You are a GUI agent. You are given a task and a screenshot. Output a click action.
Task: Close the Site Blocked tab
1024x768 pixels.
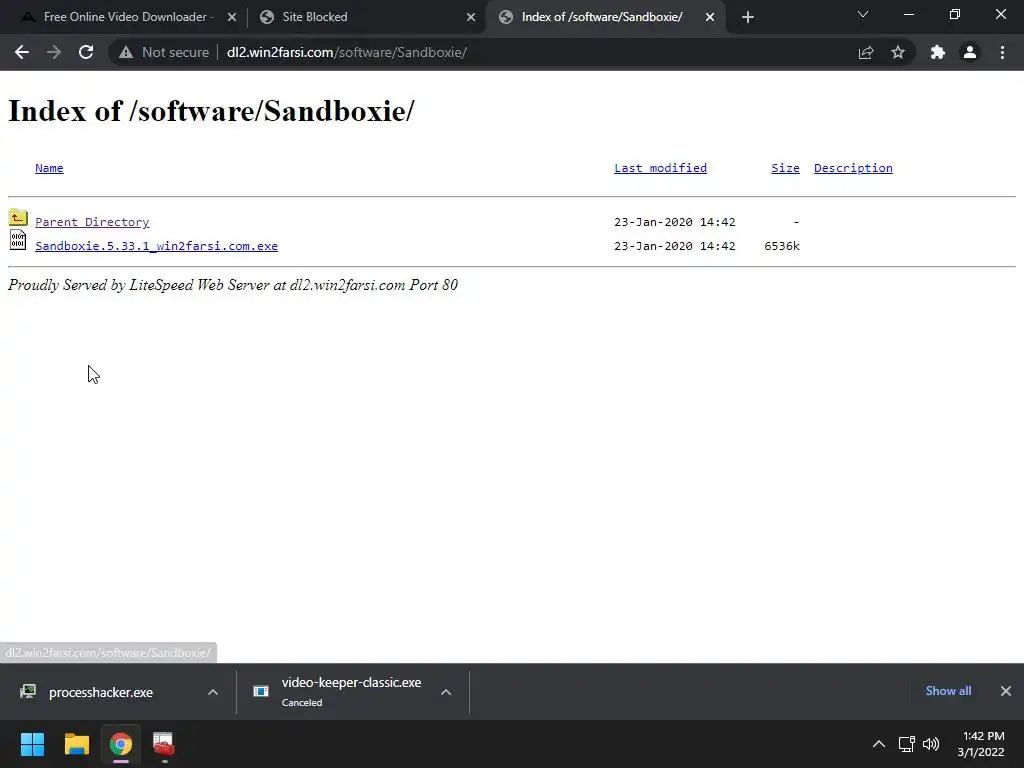[x=471, y=17]
